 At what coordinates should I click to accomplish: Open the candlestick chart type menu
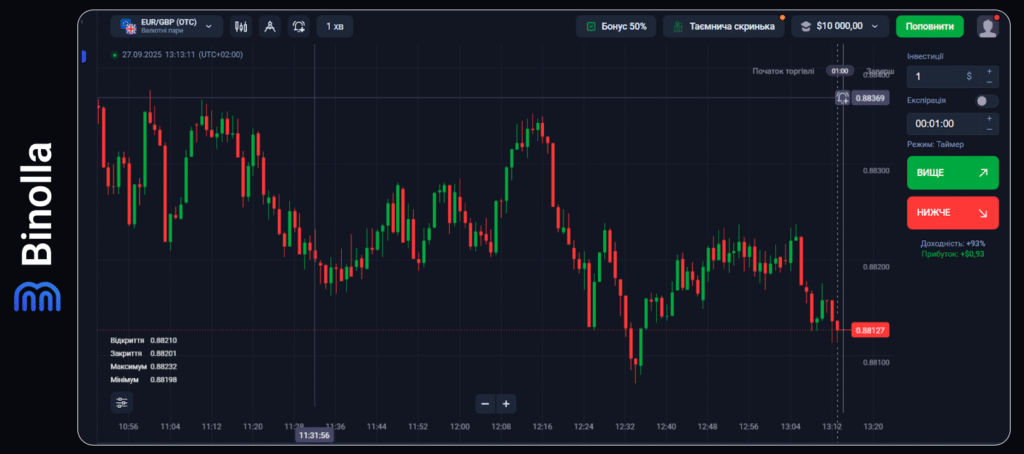click(x=241, y=27)
